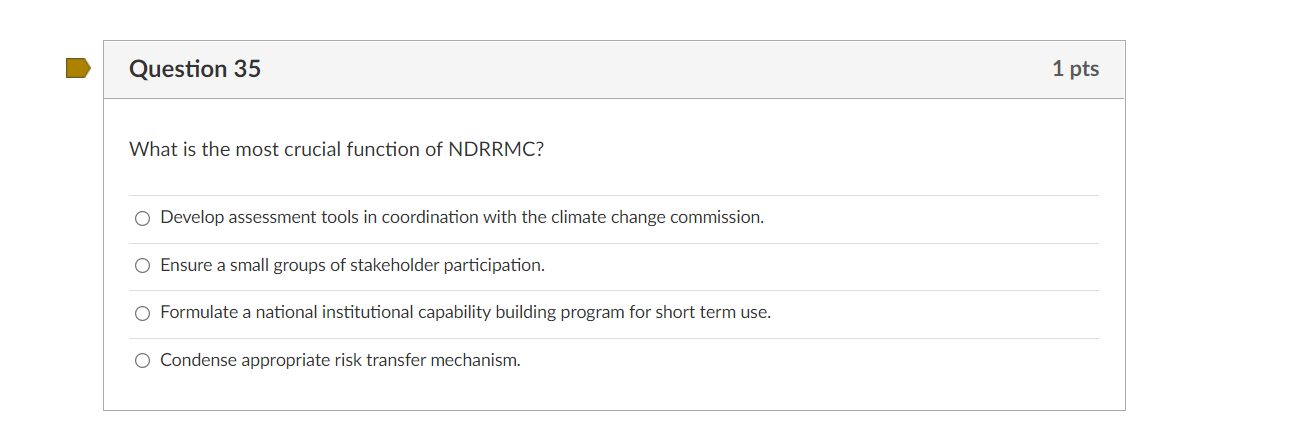The width and height of the screenshot is (1309, 421).
Task: Pick the radio button for "Condense appropriate risk transfer"
Action: 143,361
